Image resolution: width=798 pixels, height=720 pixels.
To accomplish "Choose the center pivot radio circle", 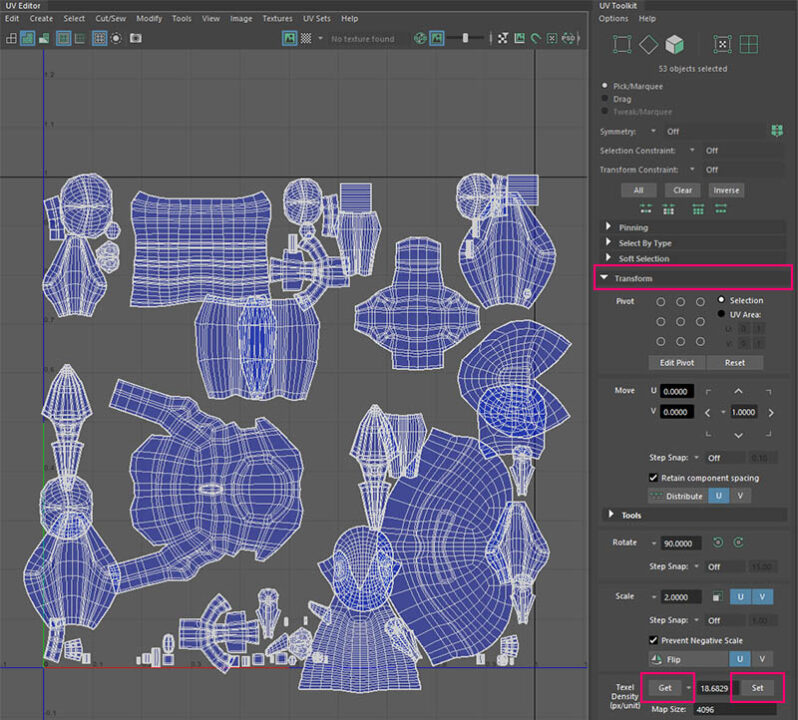I will click(x=680, y=322).
